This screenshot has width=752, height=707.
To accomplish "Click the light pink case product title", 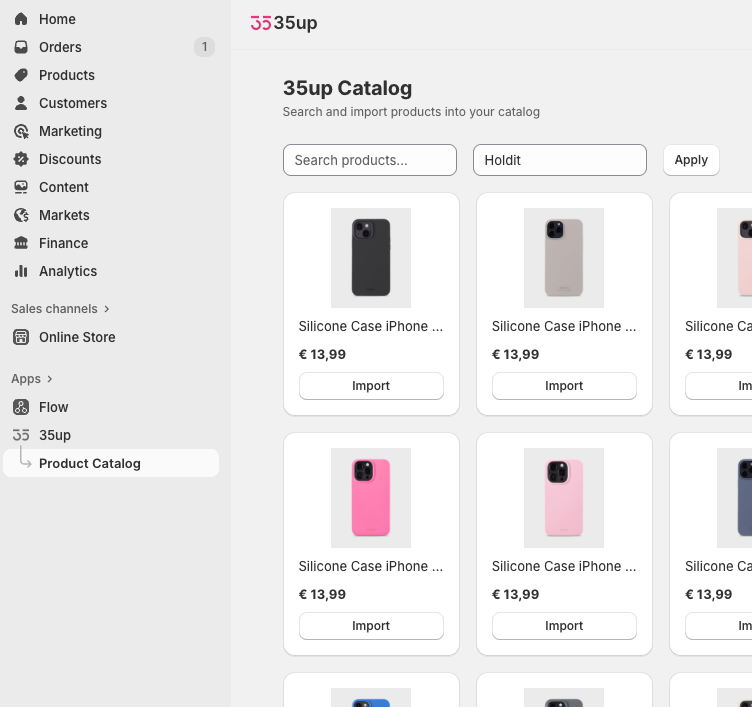I will [x=564, y=566].
